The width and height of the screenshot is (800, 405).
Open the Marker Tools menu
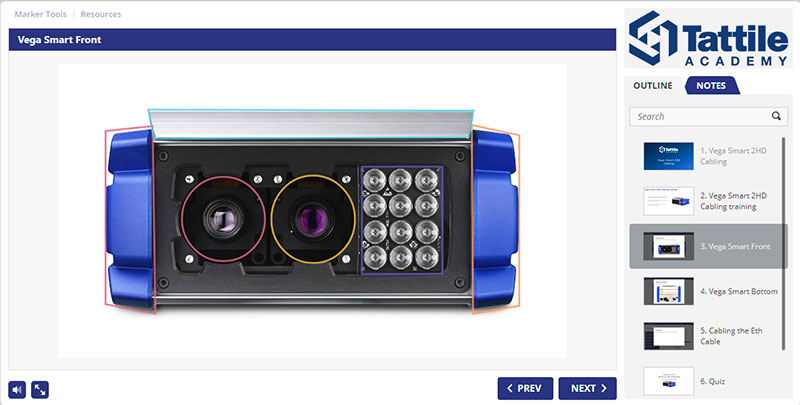[x=40, y=14]
